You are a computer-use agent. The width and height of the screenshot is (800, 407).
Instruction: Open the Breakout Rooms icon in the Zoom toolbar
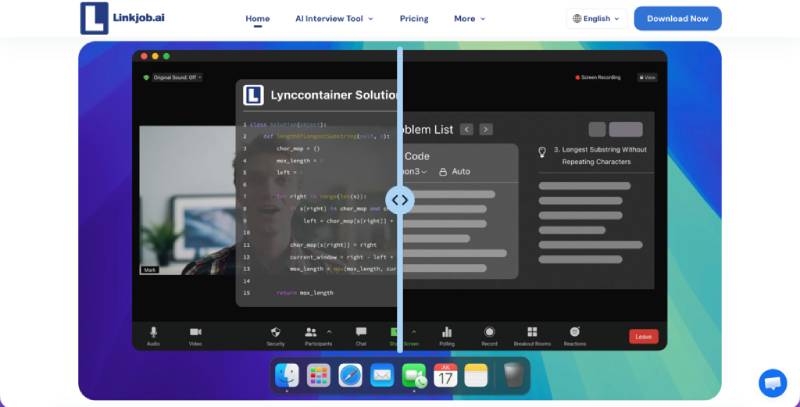coord(532,332)
